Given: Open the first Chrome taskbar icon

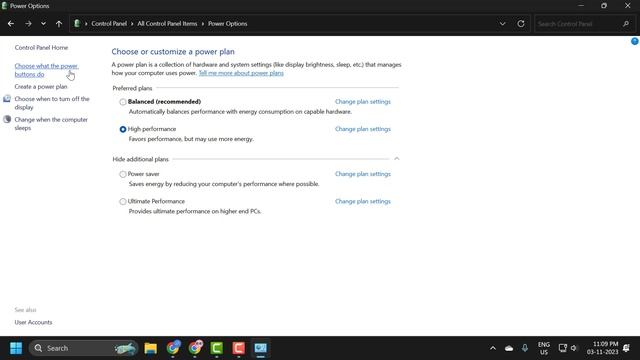Looking at the screenshot, I should [173, 348].
